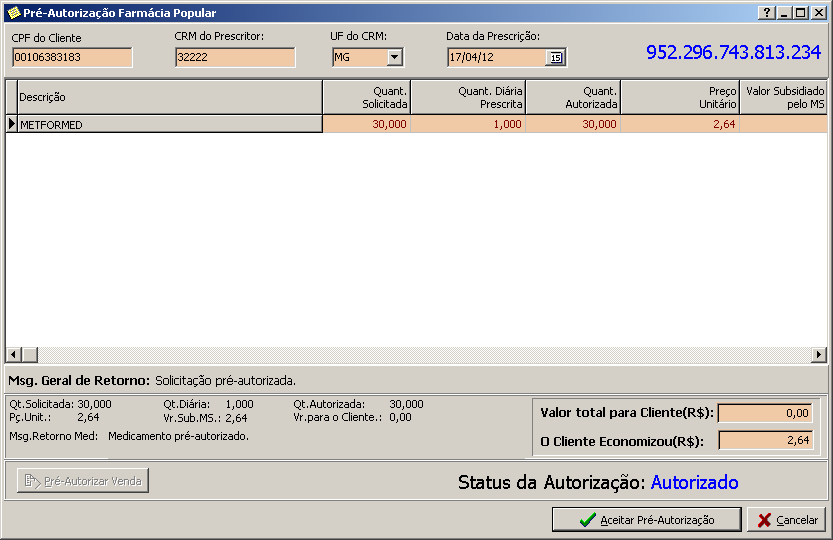Click the Preço Unitário column header
Screen dimensions: 833x540
tap(680, 97)
